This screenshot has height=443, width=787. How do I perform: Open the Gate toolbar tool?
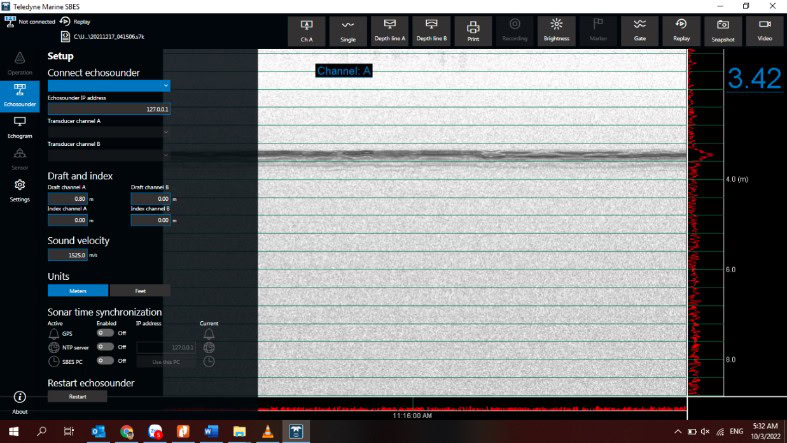point(639,31)
